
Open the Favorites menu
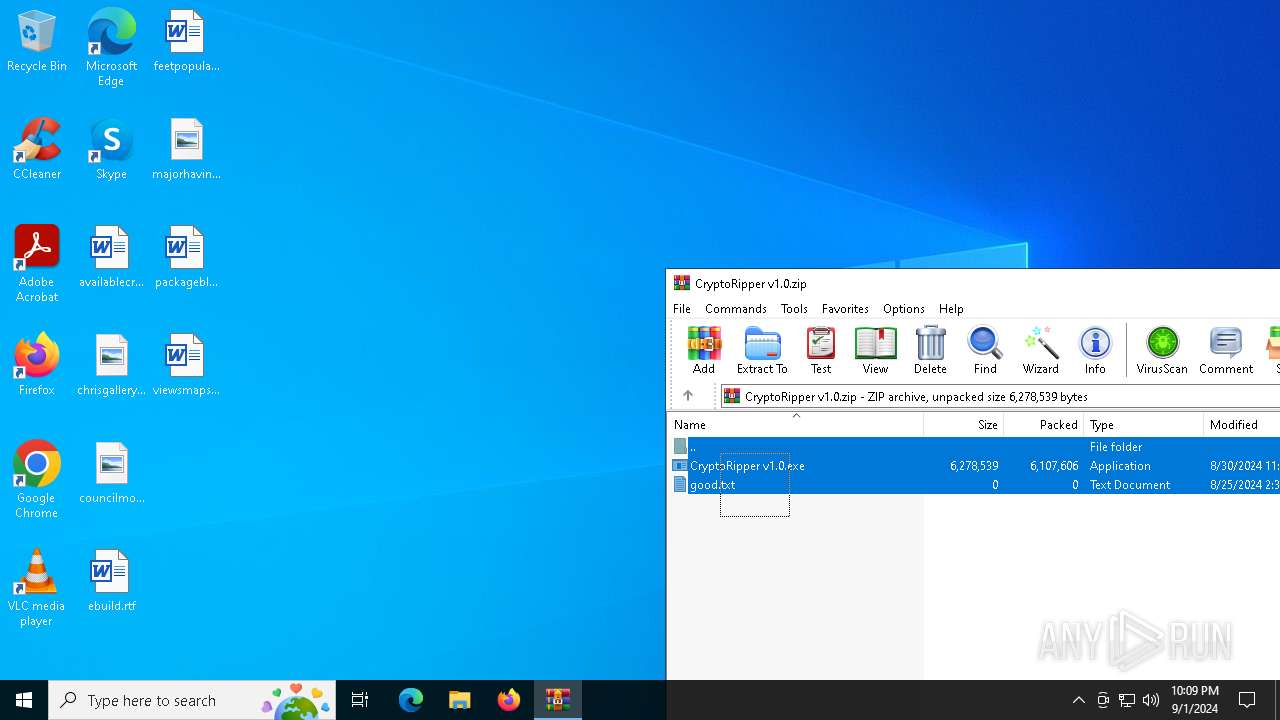845,309
